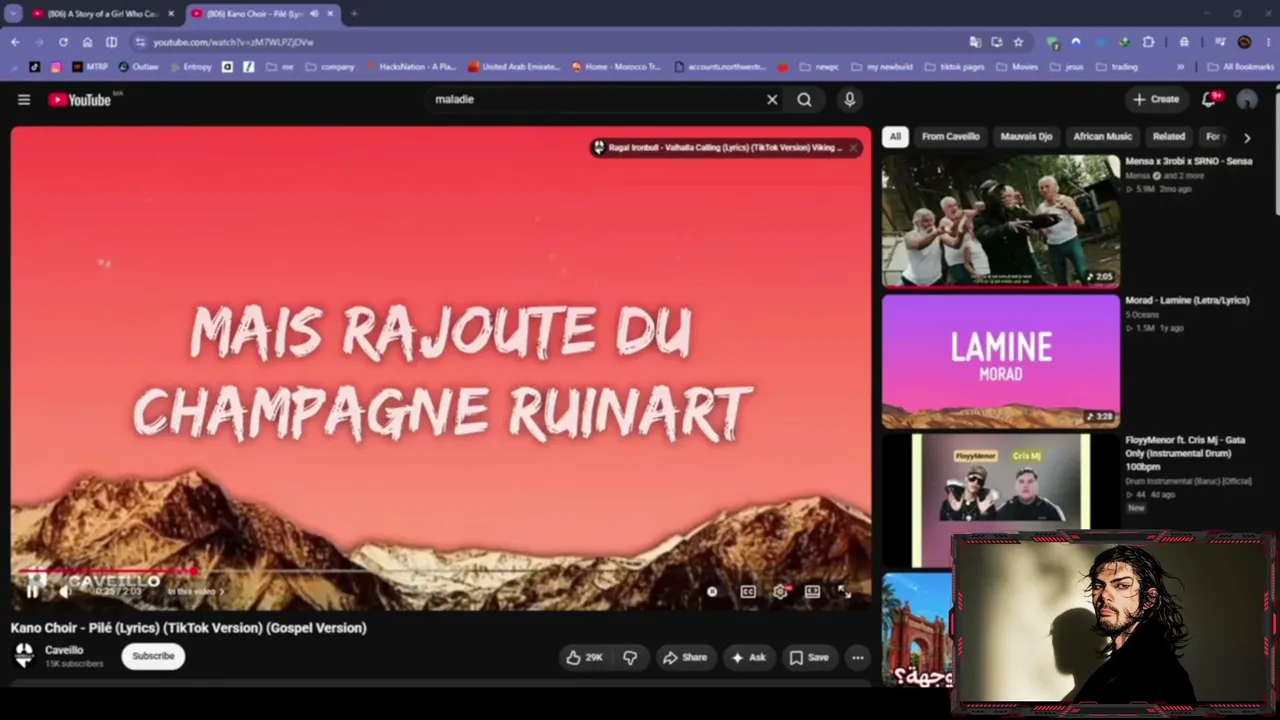Go back in browser history

15,42
